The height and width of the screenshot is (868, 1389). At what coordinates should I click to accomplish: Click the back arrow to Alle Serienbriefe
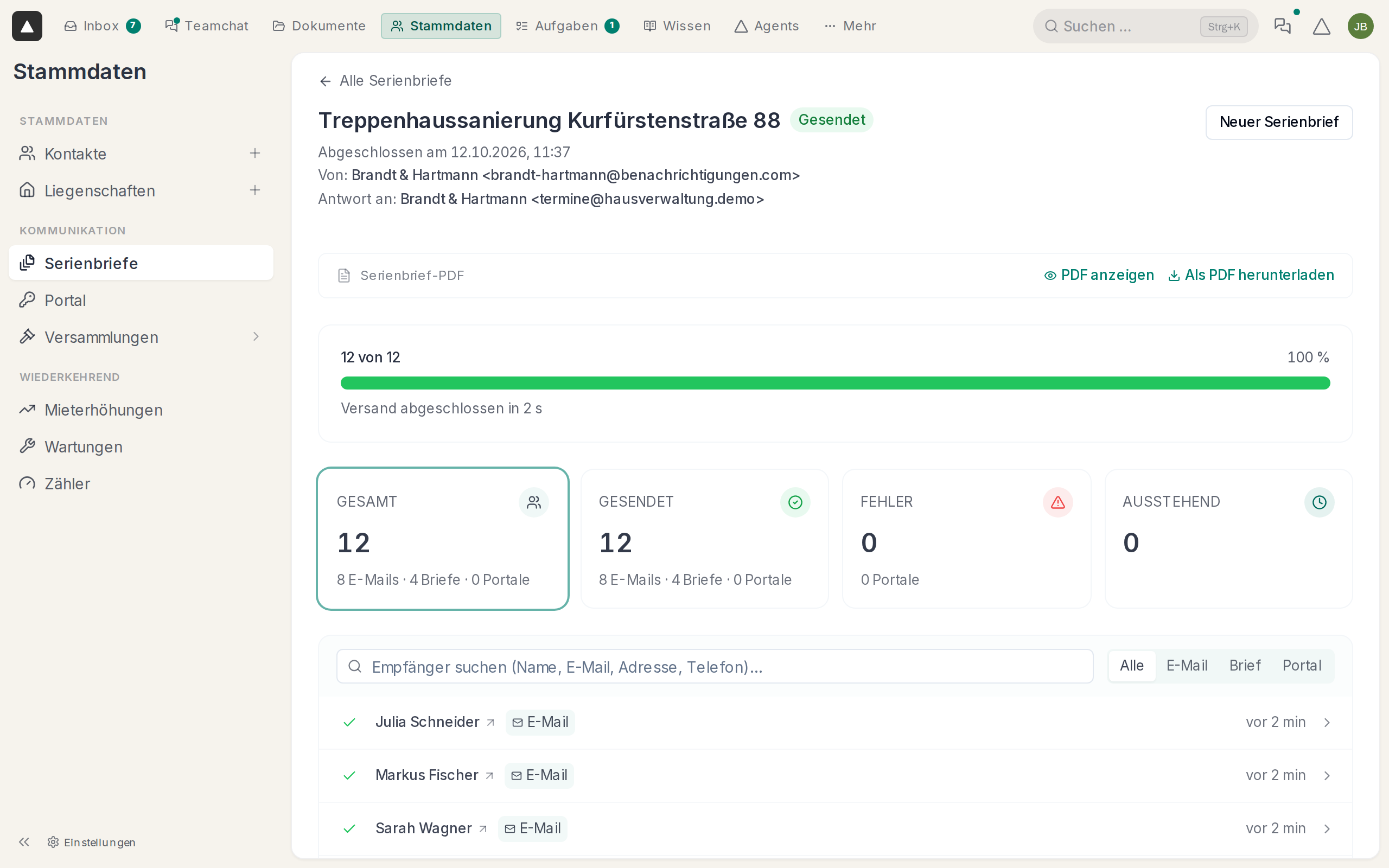(326, 81)
